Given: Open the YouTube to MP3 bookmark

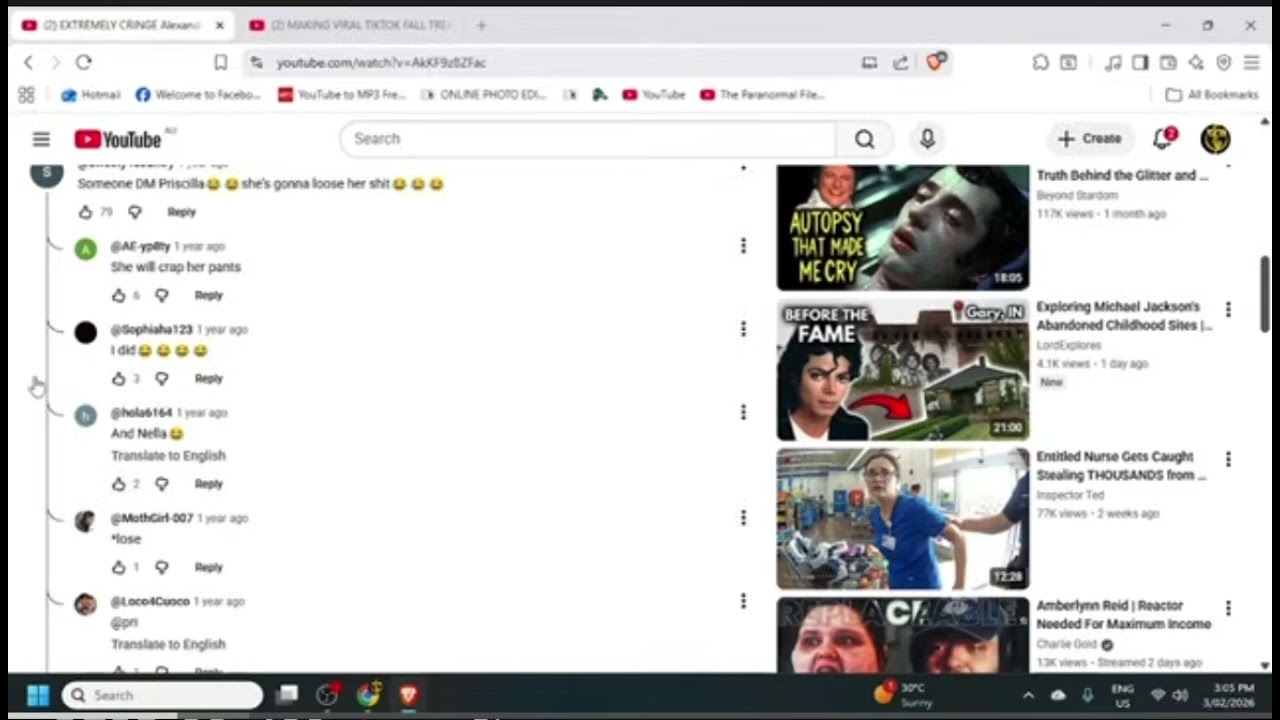Looking at the screenshot, I should (341, 95).
